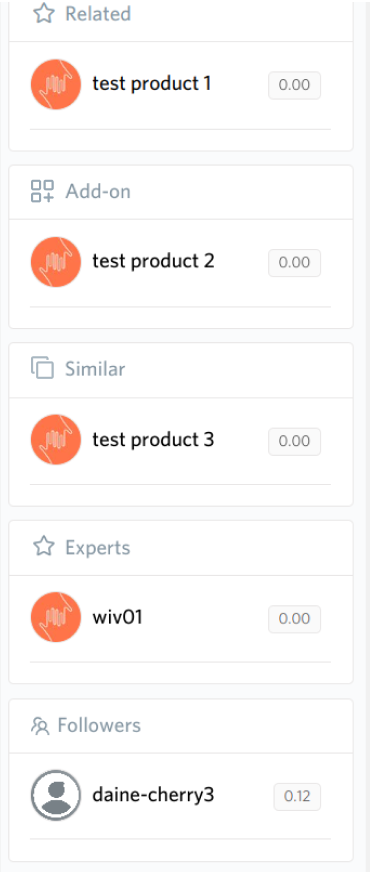The image size is (370, 872).
Task: Open the wiv01 expert profile
Action: coord(117,617)
